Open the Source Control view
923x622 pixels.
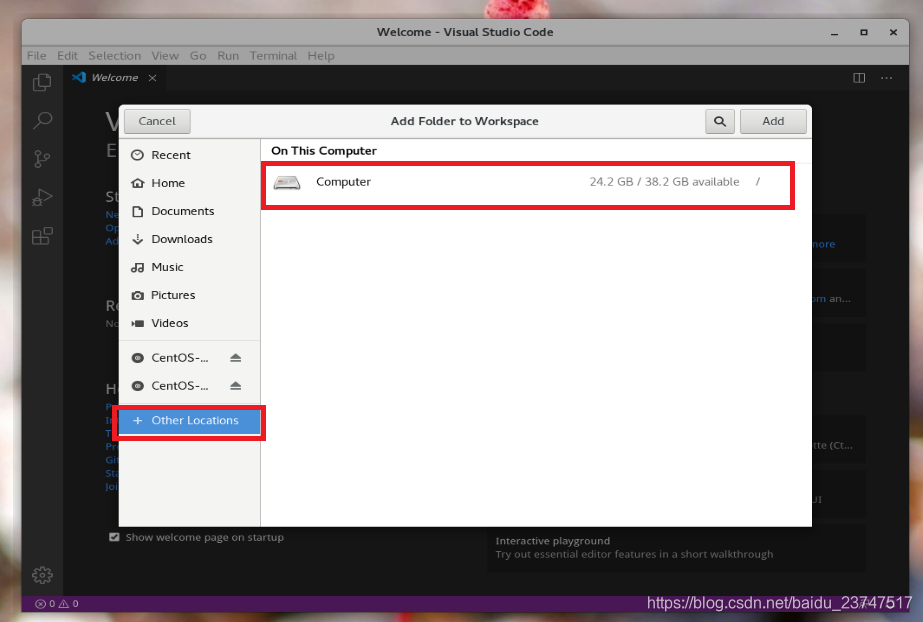click(x=42, y=159)
